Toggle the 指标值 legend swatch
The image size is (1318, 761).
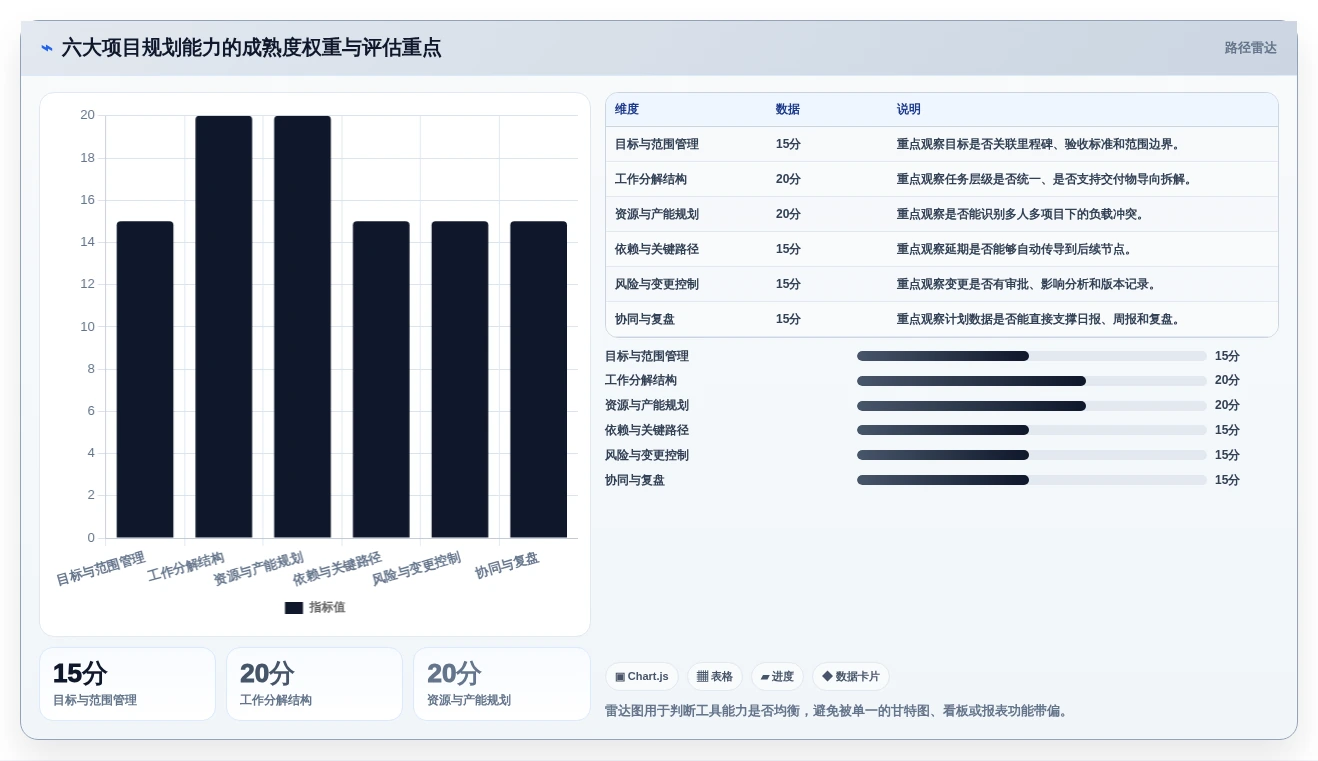click(x=294, y=608)
